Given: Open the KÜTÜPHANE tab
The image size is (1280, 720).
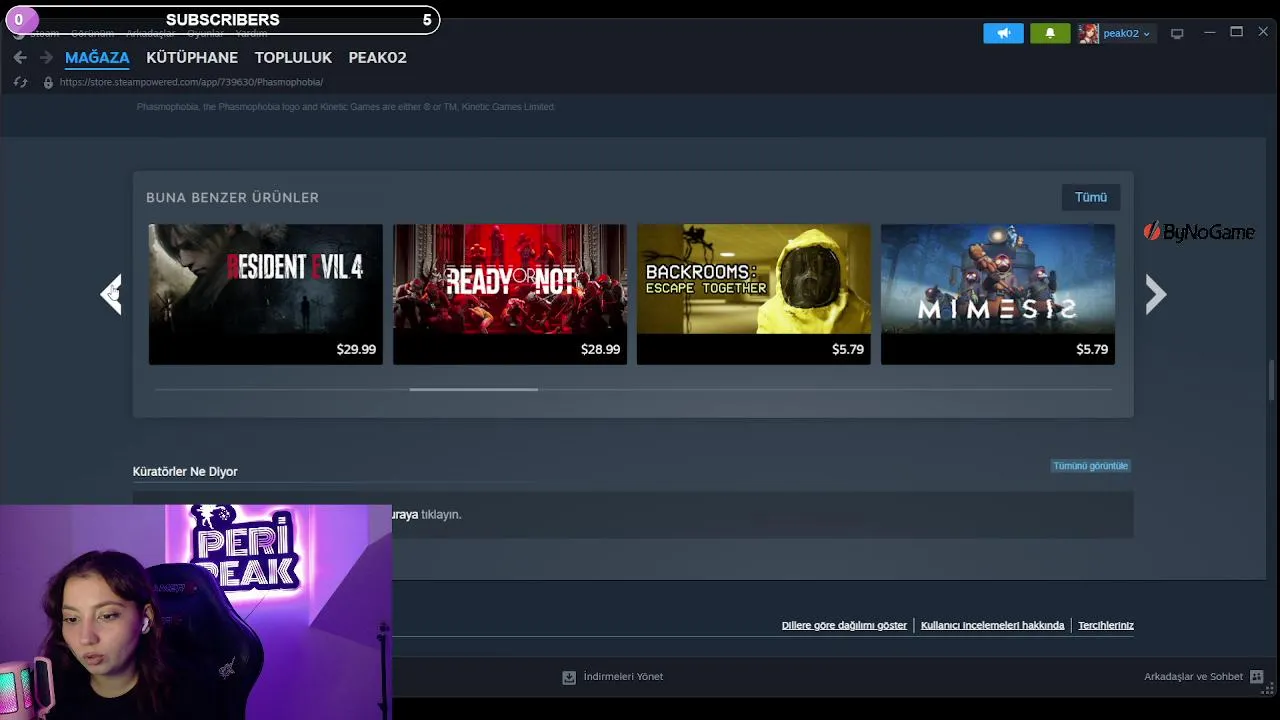Looking at the screenshot, I should pos(192,58).
